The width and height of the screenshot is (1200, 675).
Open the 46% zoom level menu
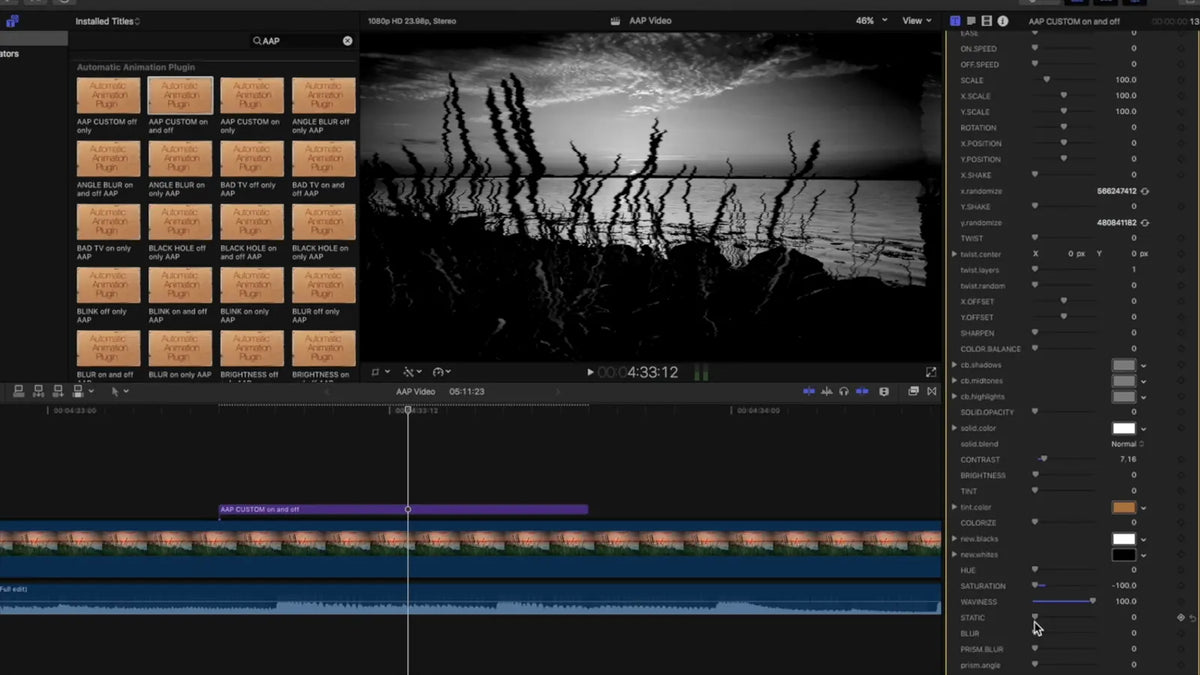869,21
